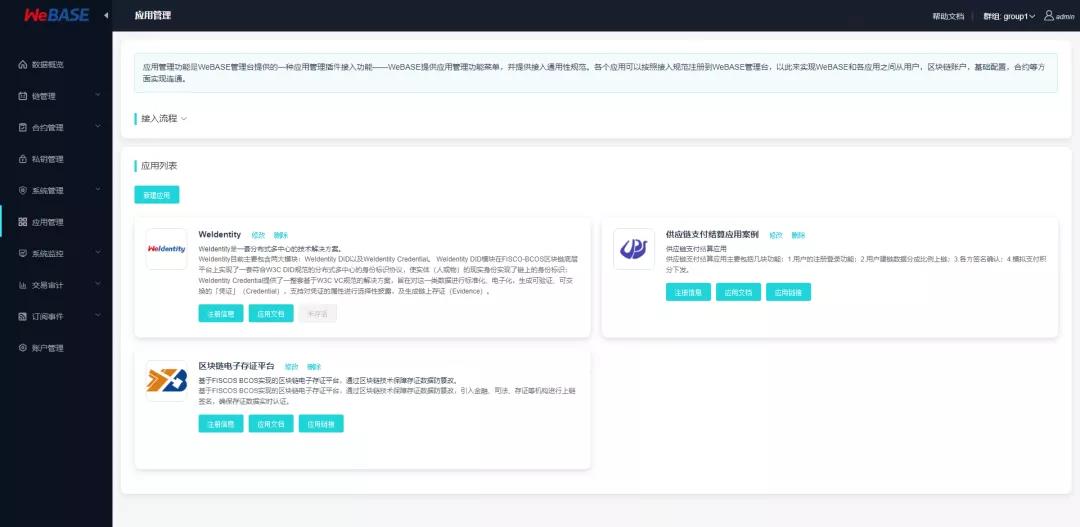Click the WeBASE logo
This screenshot has height=527, width=1080.
[x=56, y=15]
